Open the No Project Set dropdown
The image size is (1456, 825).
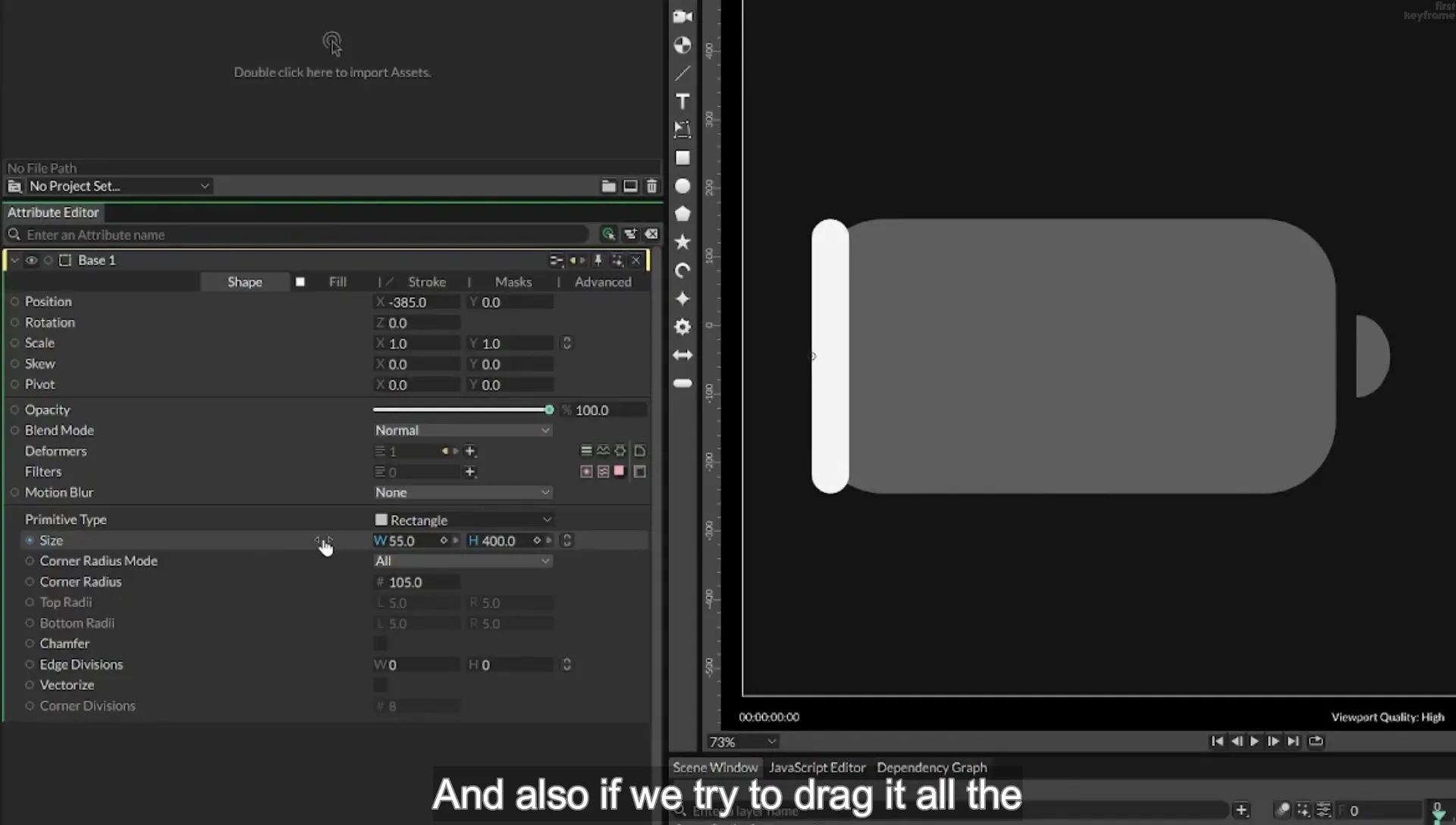click(119, 186)
